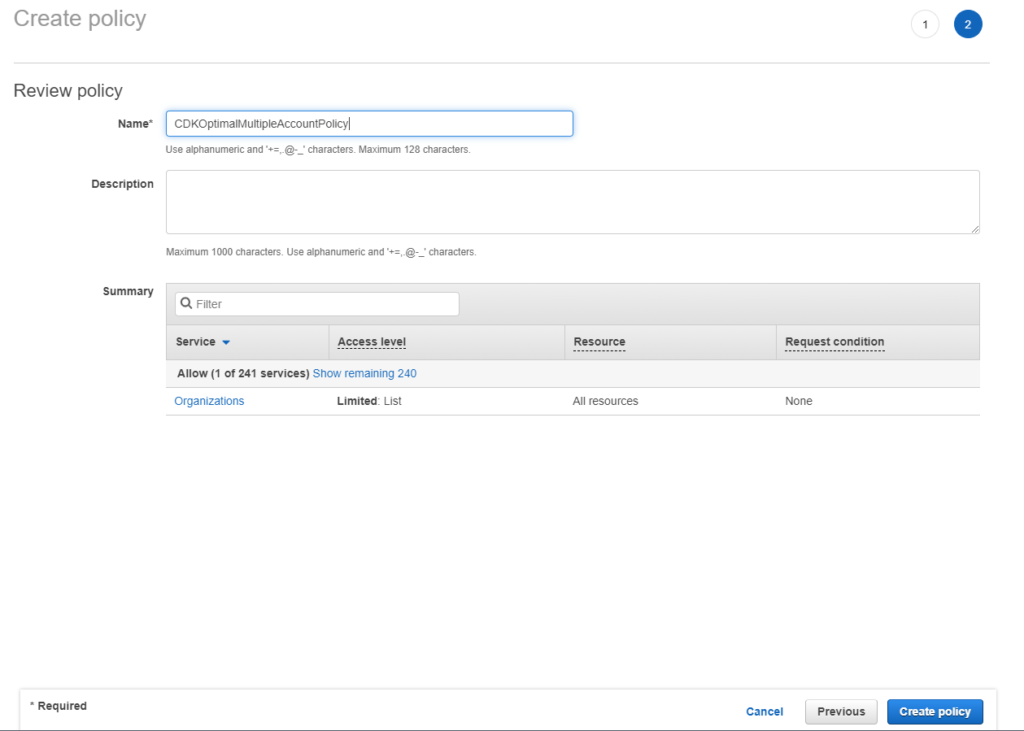Cancel the policy creation
This screenshot has height=731, width=1024.
click(x=764, y=711)
